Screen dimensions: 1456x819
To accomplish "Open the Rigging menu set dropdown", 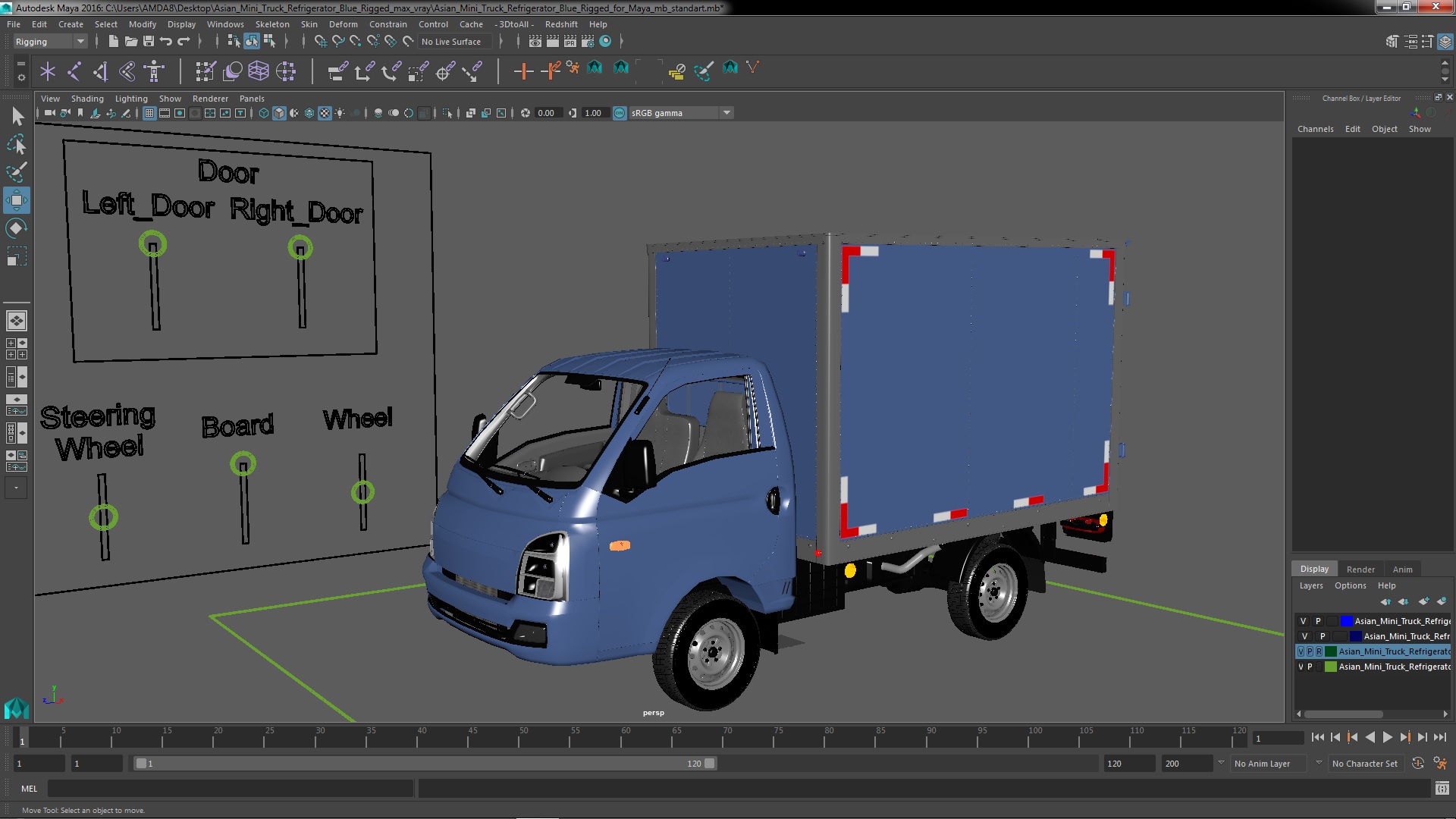I will [x=50, y=42].
